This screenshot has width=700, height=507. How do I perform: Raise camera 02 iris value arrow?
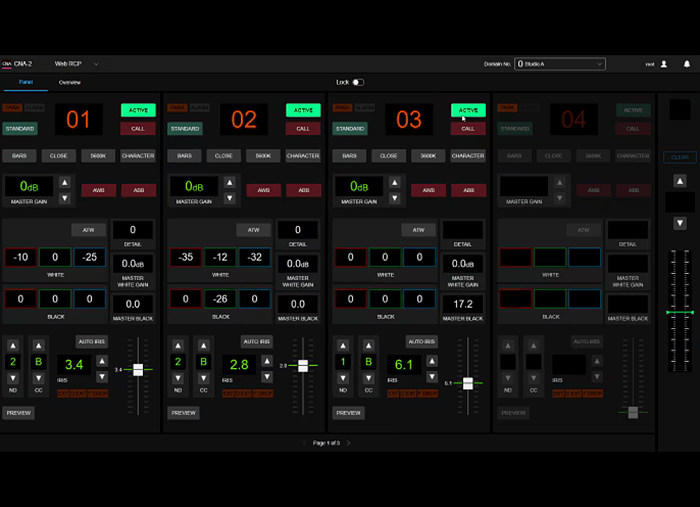click(267, 361)
